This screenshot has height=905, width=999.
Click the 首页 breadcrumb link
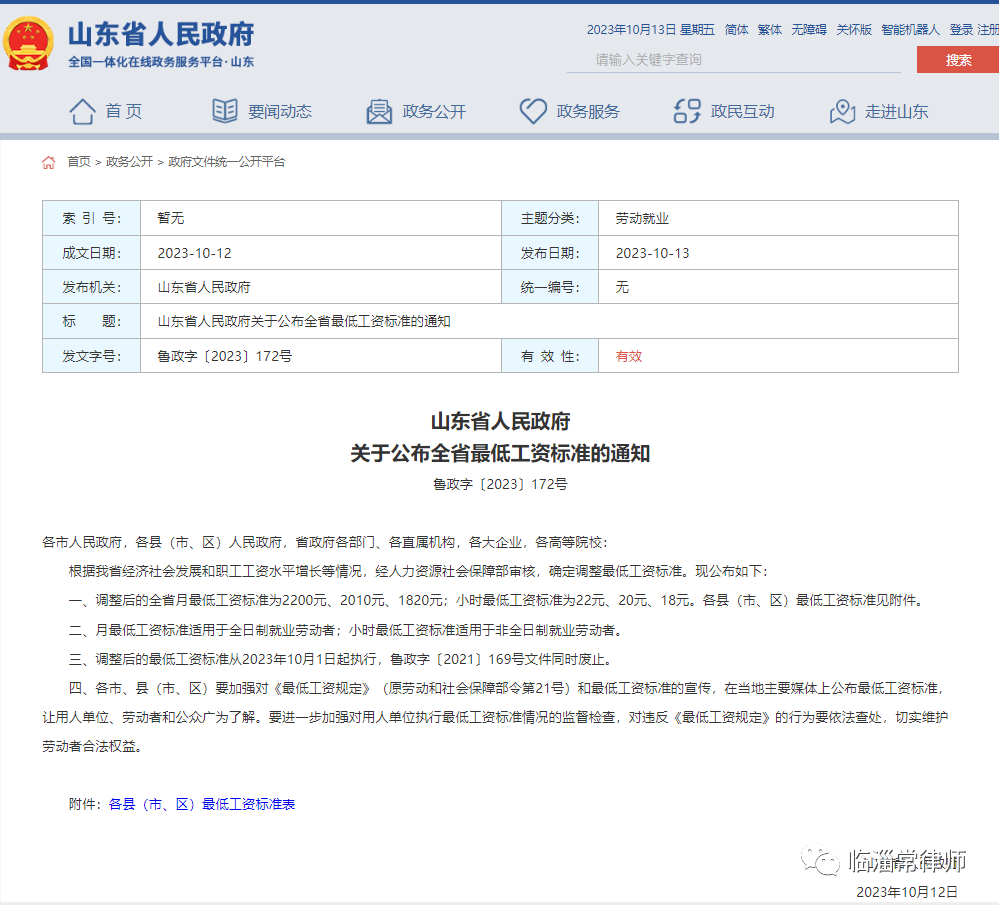coord(79,162)
